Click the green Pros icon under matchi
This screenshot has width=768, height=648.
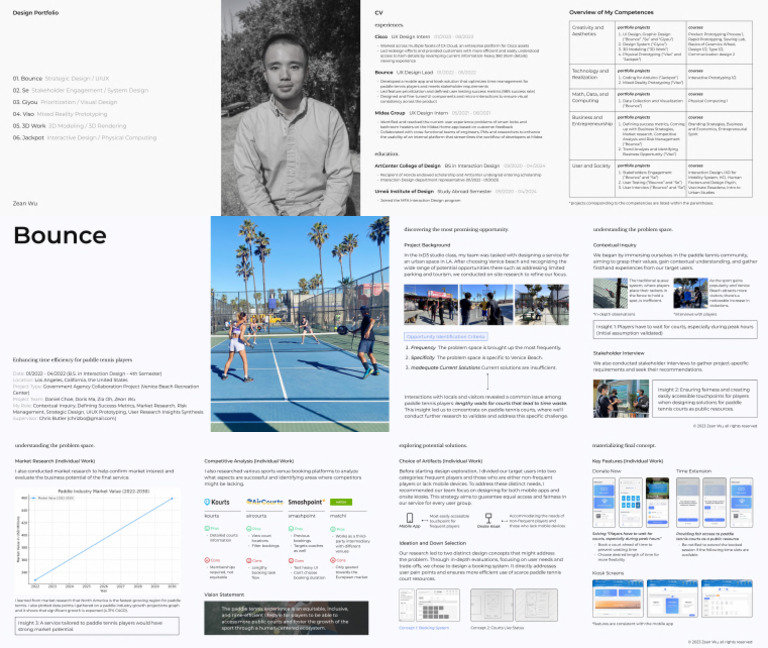pos(333,529)
